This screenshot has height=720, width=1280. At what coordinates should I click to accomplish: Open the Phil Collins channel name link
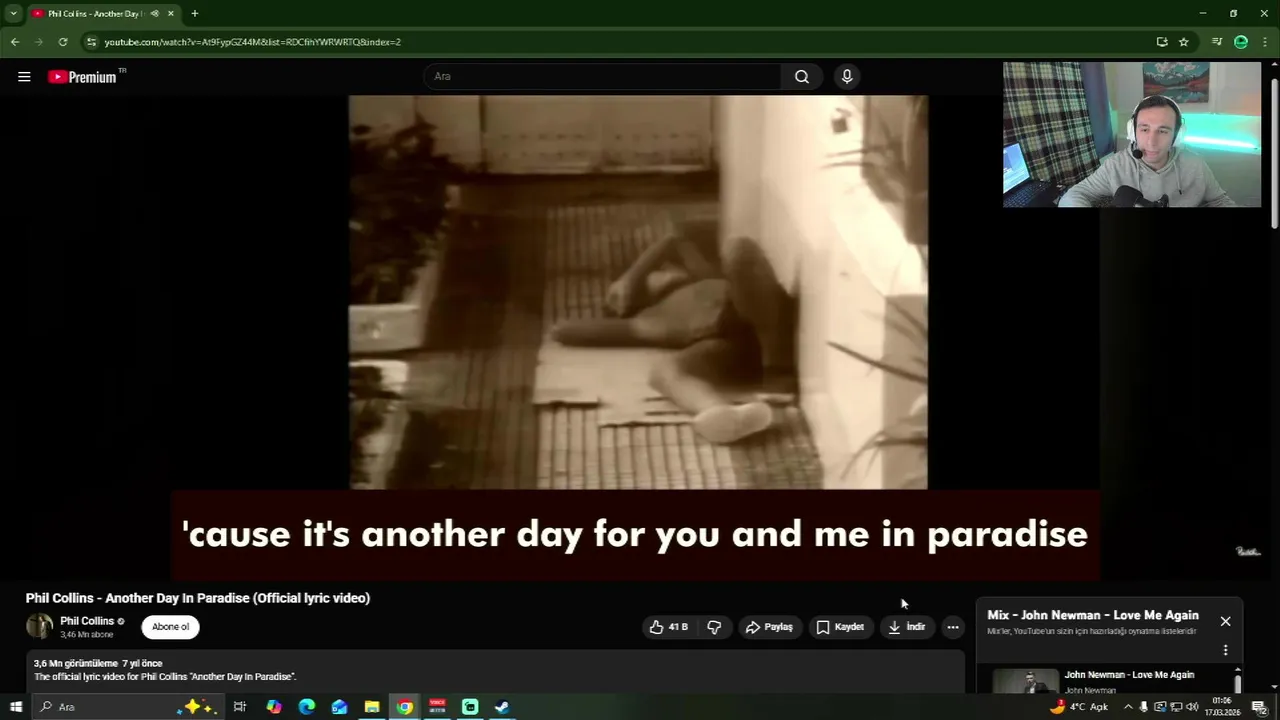[87, 621]
